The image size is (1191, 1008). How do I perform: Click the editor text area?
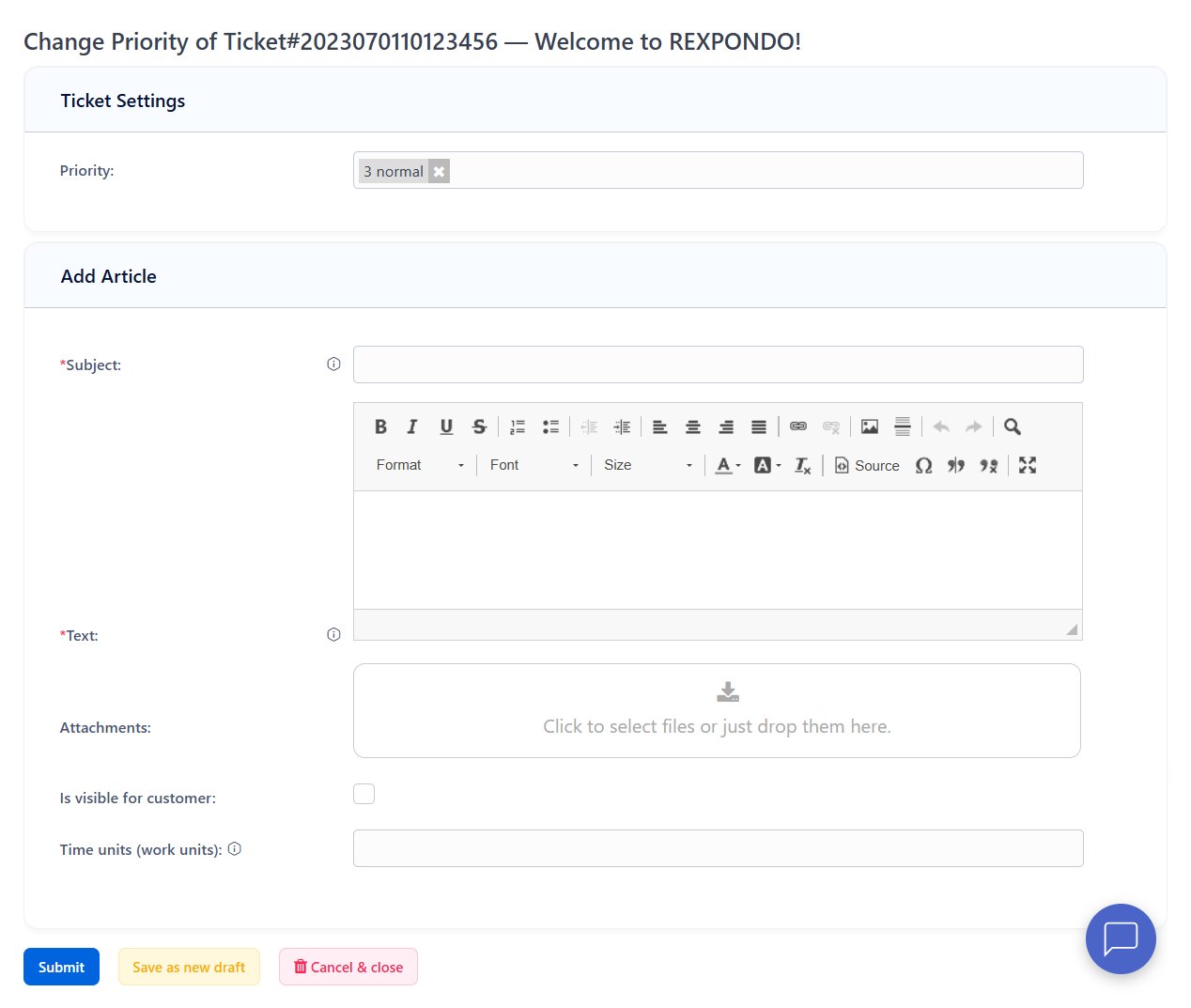point(719,550)
